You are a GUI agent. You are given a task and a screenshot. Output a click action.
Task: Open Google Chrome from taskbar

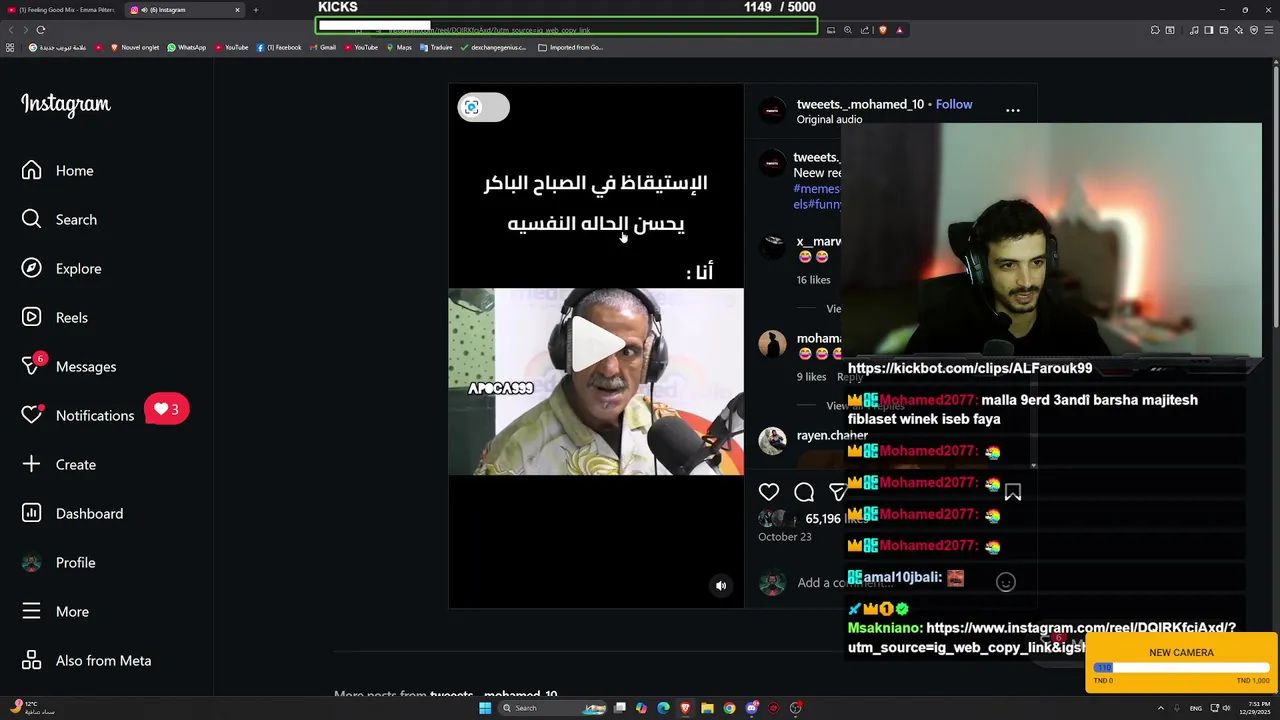point(729,708)
